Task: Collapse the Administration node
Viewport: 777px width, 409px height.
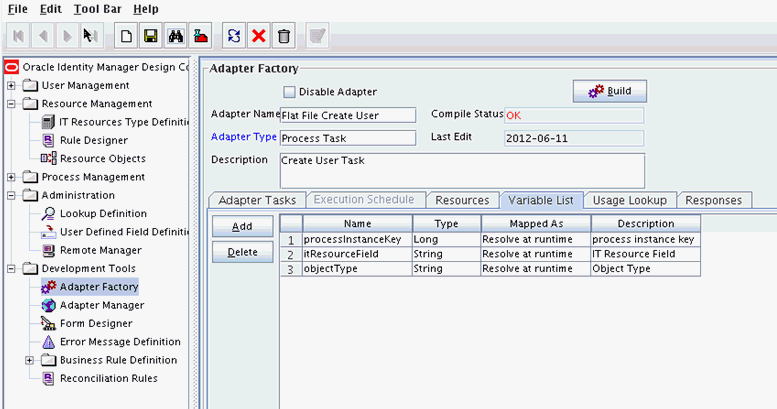Action: tap(11, 195)
